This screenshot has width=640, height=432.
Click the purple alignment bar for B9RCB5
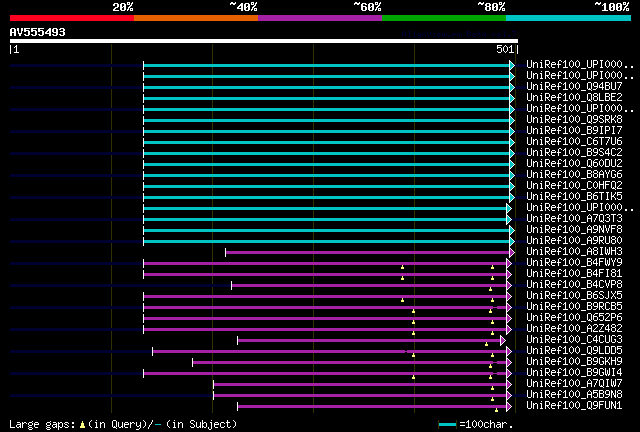pos(326,308)
